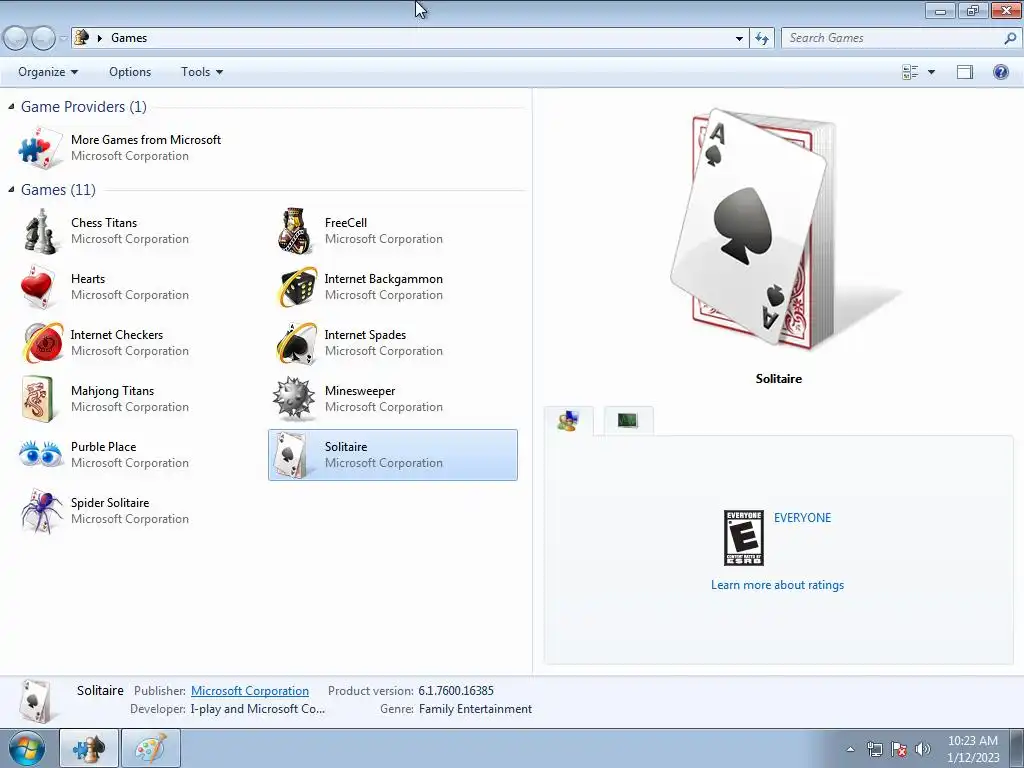Click the Back navigation button

click(x=16, y=39)
